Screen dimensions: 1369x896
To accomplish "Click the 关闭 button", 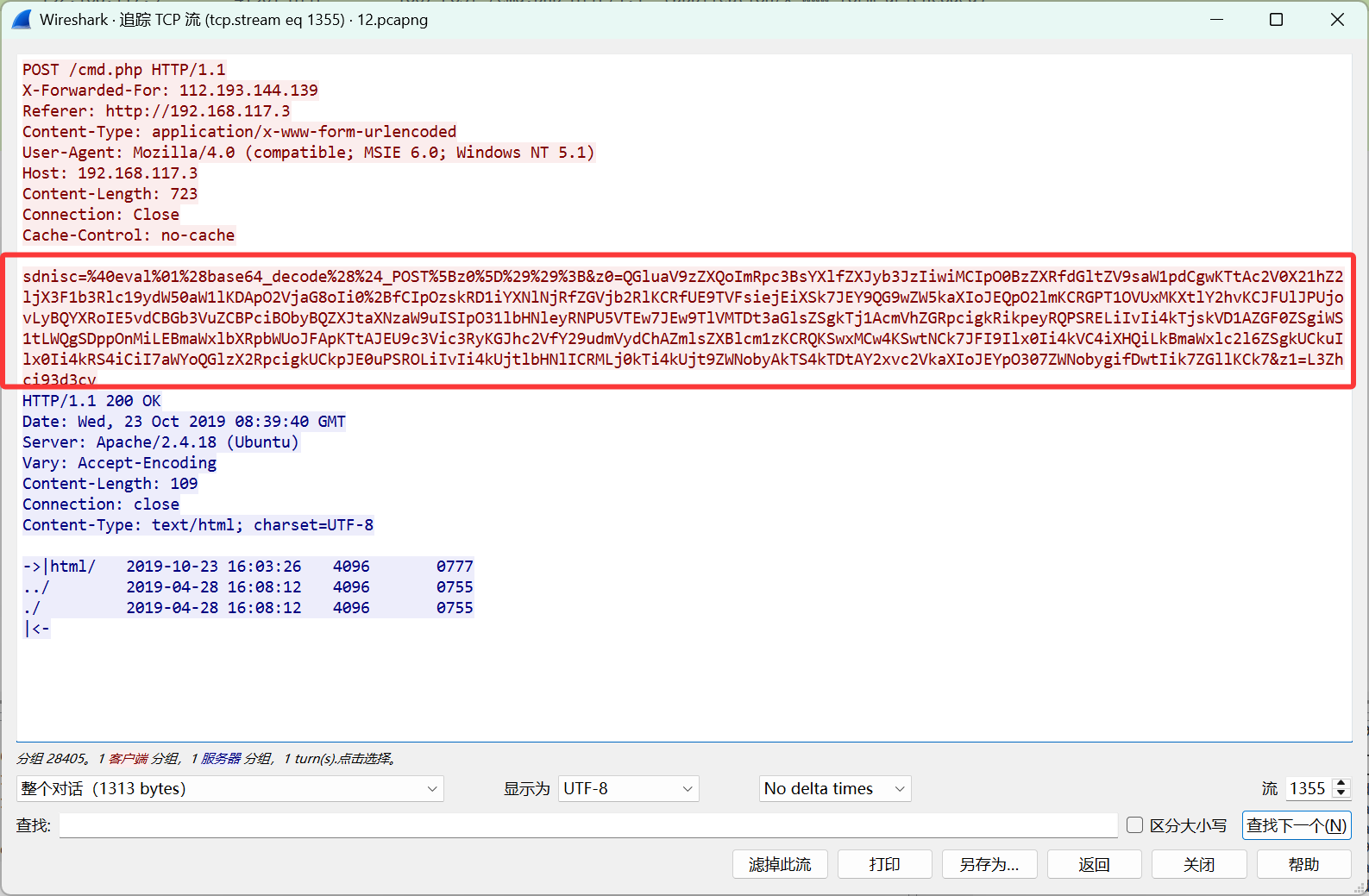I will [x=1198, y=864].
